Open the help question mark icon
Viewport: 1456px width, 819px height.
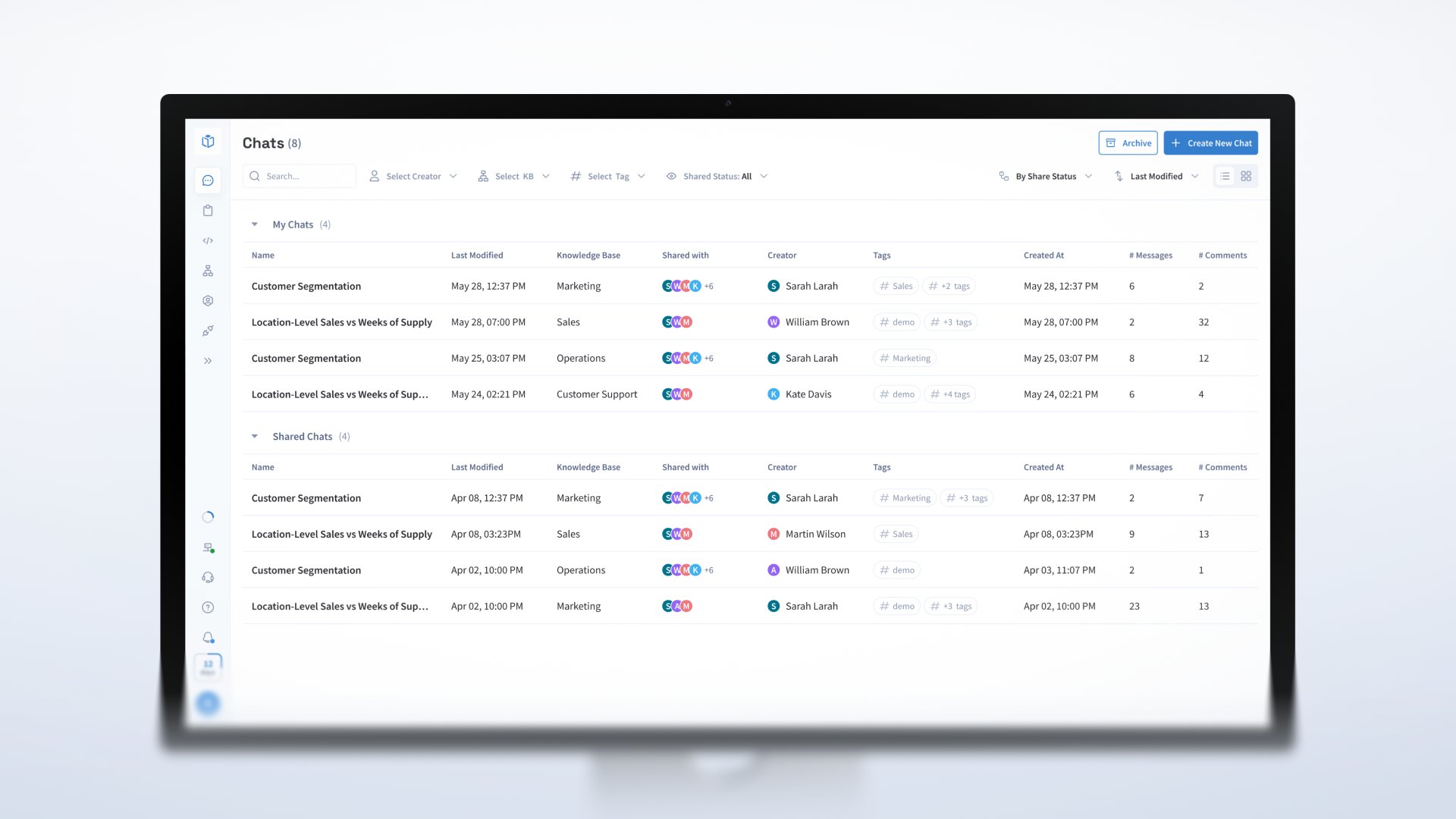point(208,607)
